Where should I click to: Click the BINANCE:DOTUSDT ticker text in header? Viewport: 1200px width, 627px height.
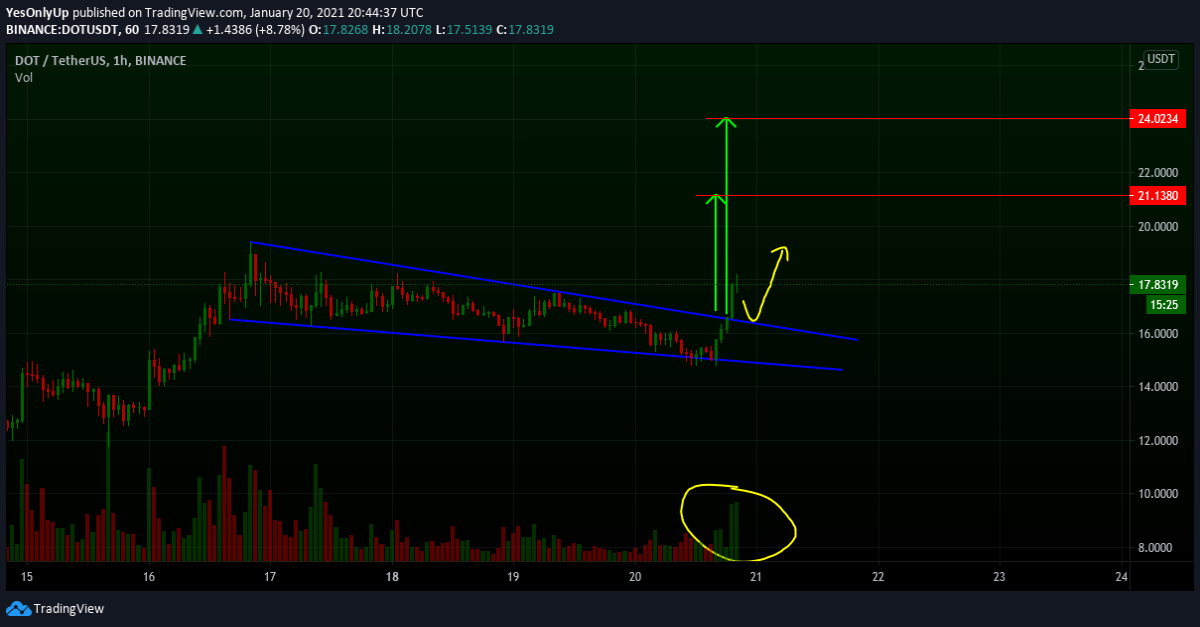pyautogui.click(x=62, y=29)
